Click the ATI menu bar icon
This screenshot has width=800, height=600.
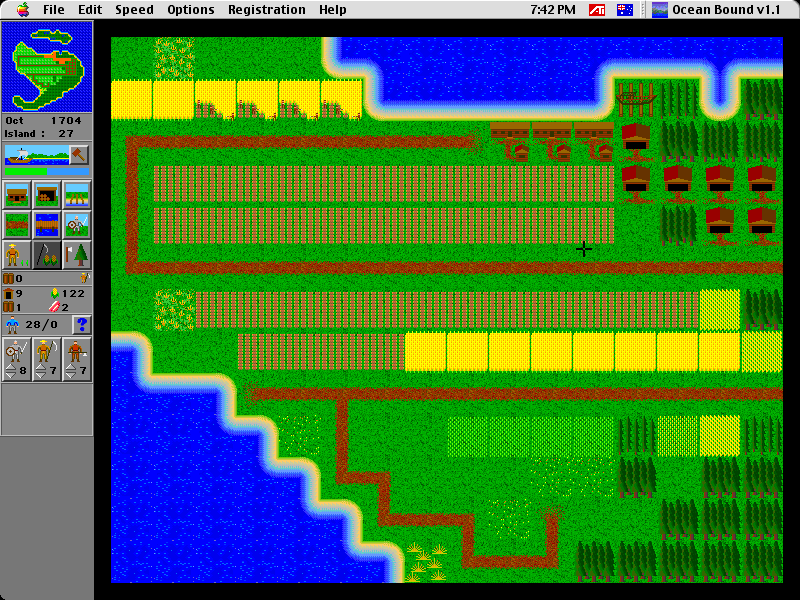point(597,10)
